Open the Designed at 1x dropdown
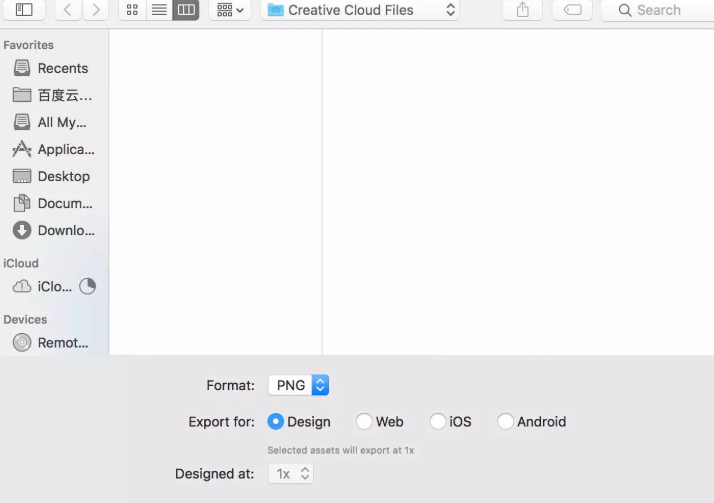This screenshot has width=714, height=503. point(291,474)
